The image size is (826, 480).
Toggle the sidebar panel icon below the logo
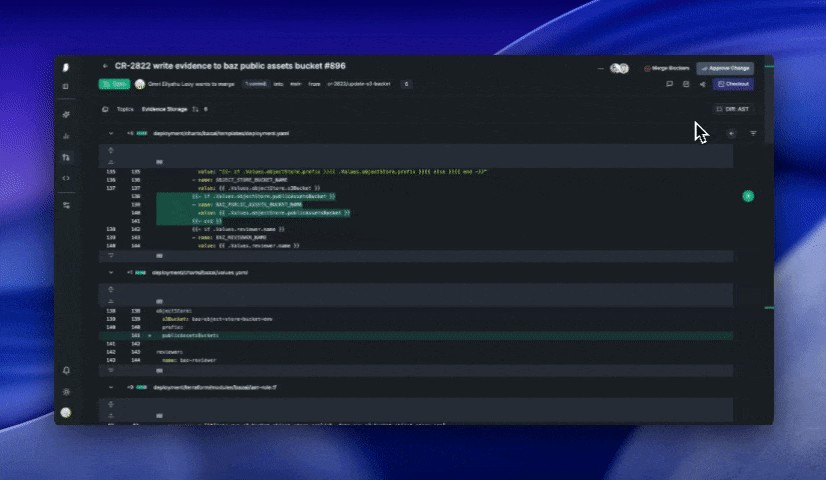pyautogui.click(x=66, y=87)
